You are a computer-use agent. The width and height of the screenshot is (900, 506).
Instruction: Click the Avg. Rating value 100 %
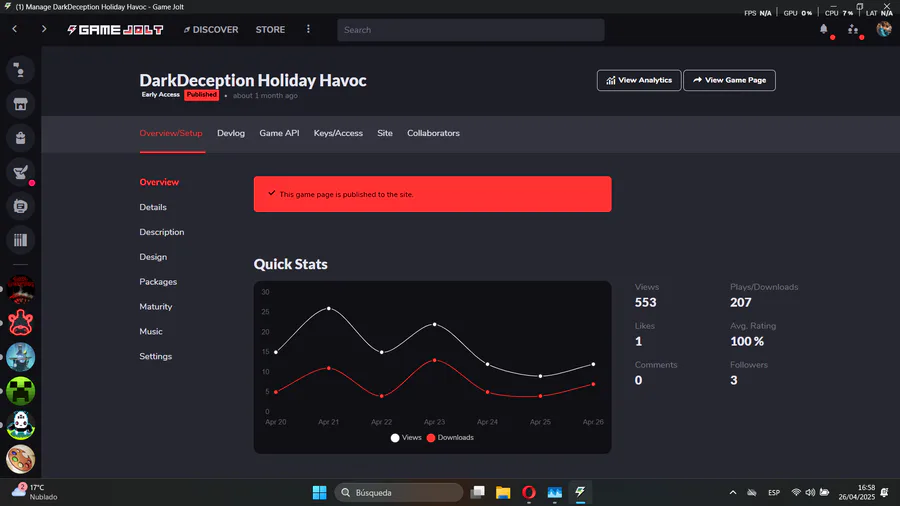coord(747,341)
